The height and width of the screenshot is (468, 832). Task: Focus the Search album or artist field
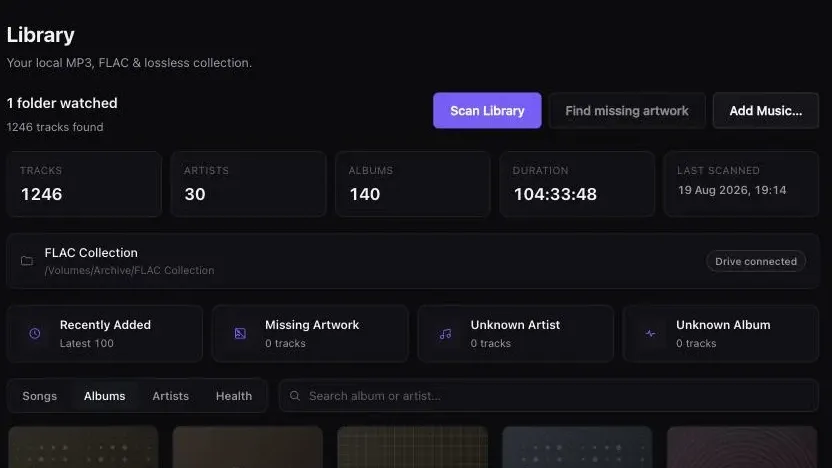549,396
